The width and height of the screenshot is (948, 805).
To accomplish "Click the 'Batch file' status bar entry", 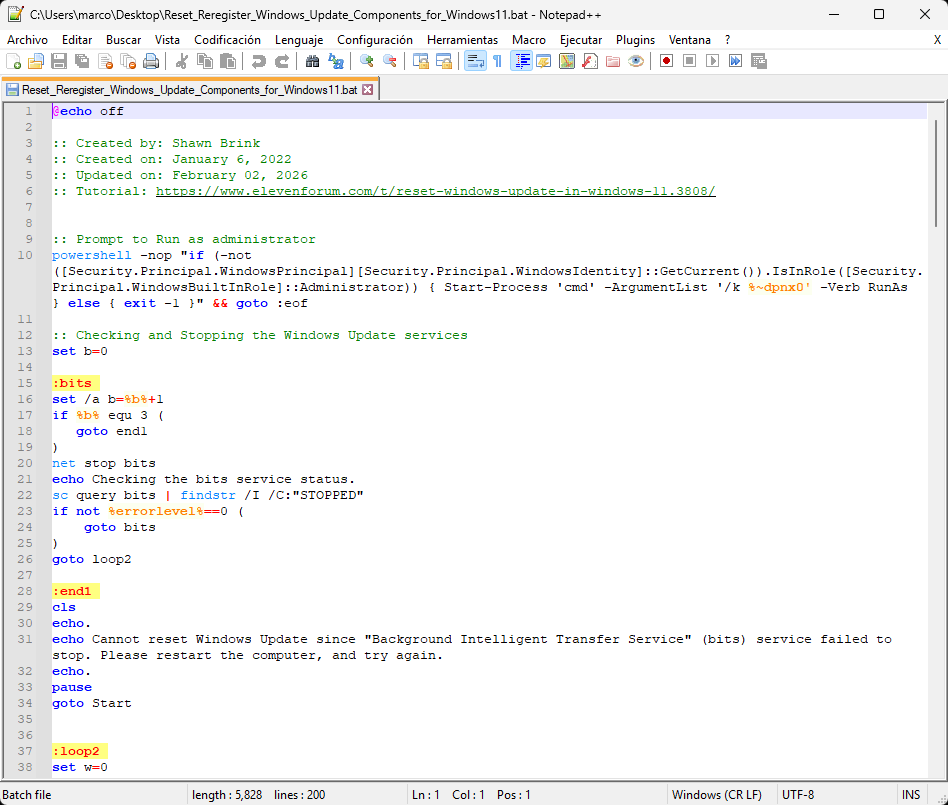I will pos(27,795).
